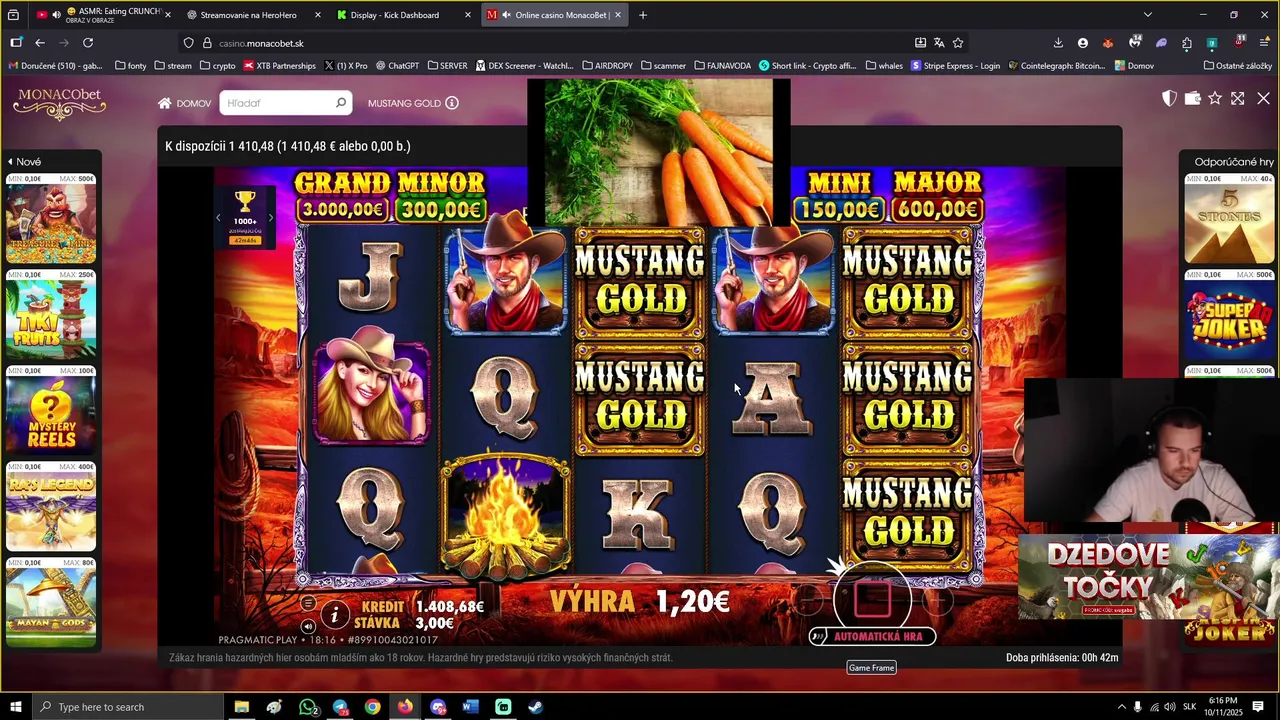Screen dimensions: 1280x720
Task: List all tabs dropdown arrow
Action: pos(1148,15)
